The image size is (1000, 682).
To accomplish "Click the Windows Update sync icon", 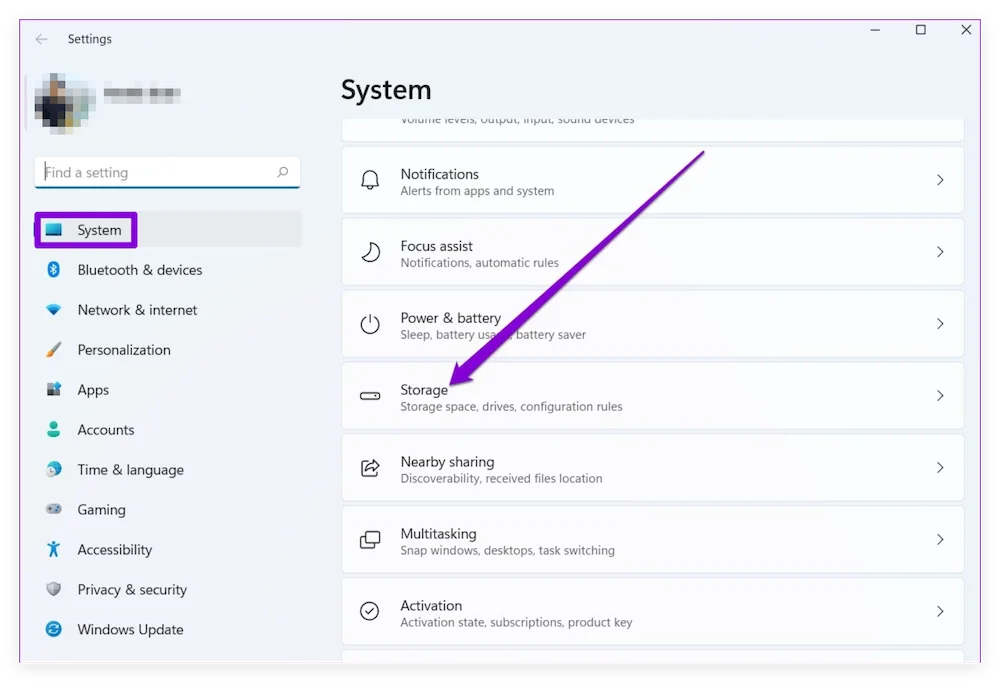I will [54, 629].
